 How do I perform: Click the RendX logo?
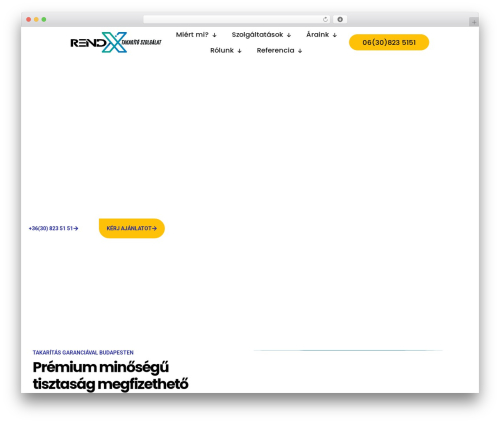click(116, 42)
